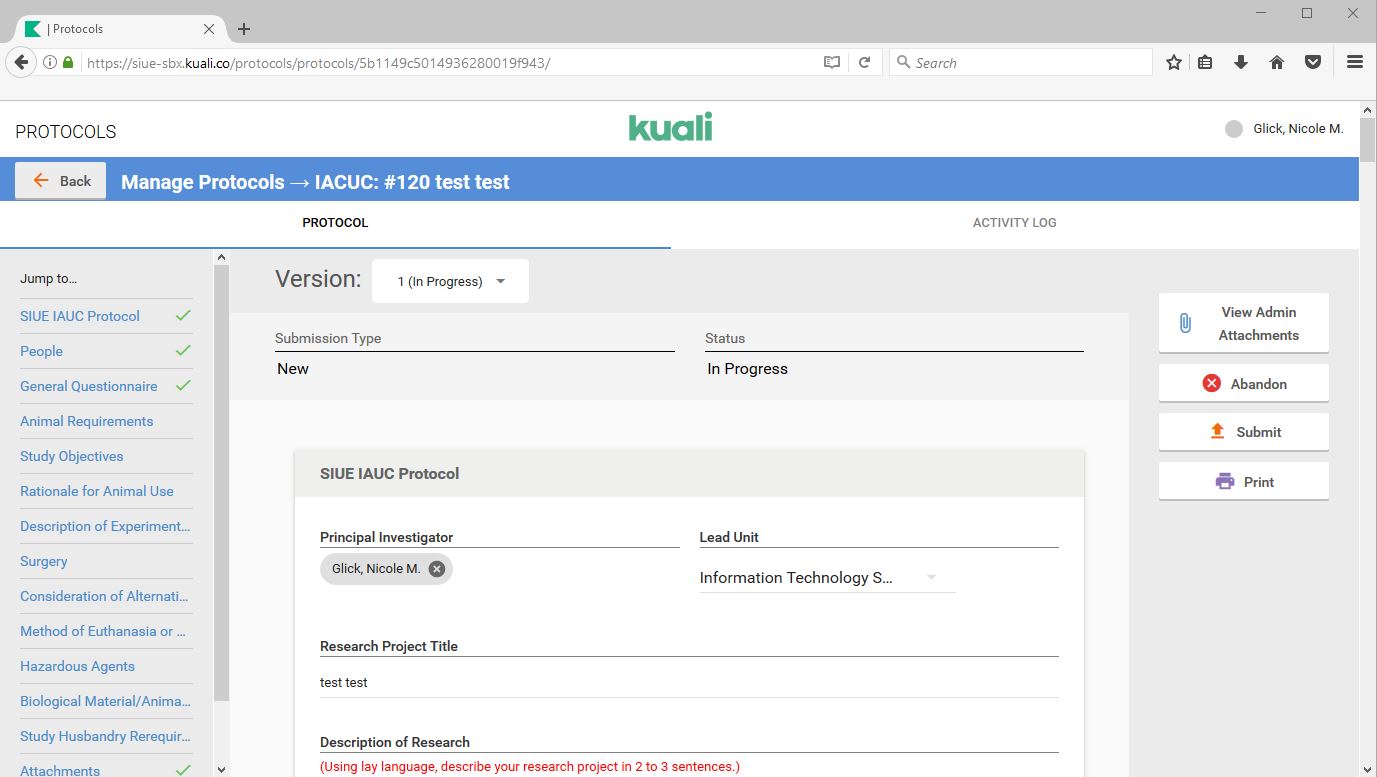Click the purple Print printer icon
This screenshot has height=777, width=1377.
1224,481
